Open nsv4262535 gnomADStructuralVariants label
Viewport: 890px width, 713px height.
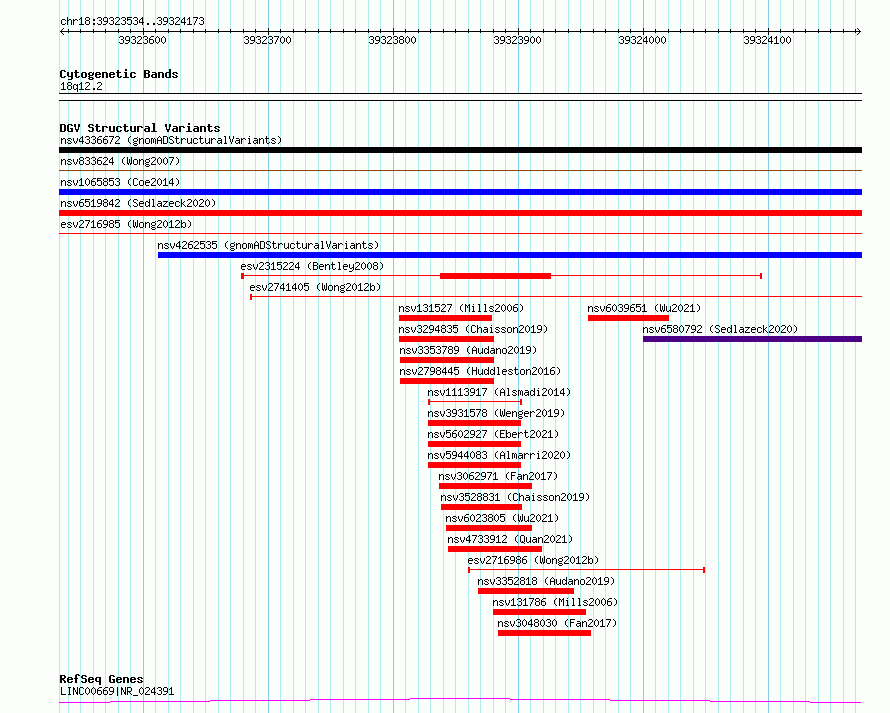[x=268, y=245]
